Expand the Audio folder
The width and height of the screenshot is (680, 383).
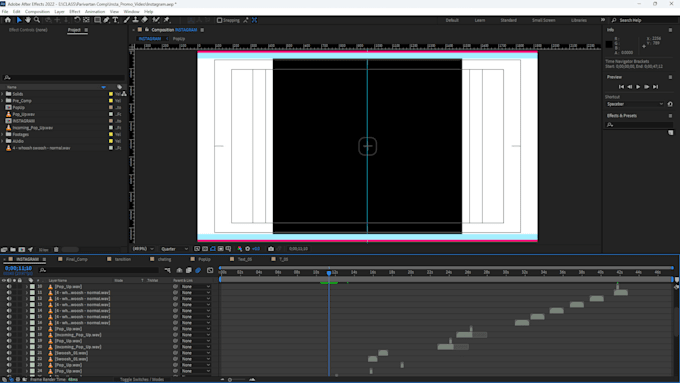tap(3, 141)
